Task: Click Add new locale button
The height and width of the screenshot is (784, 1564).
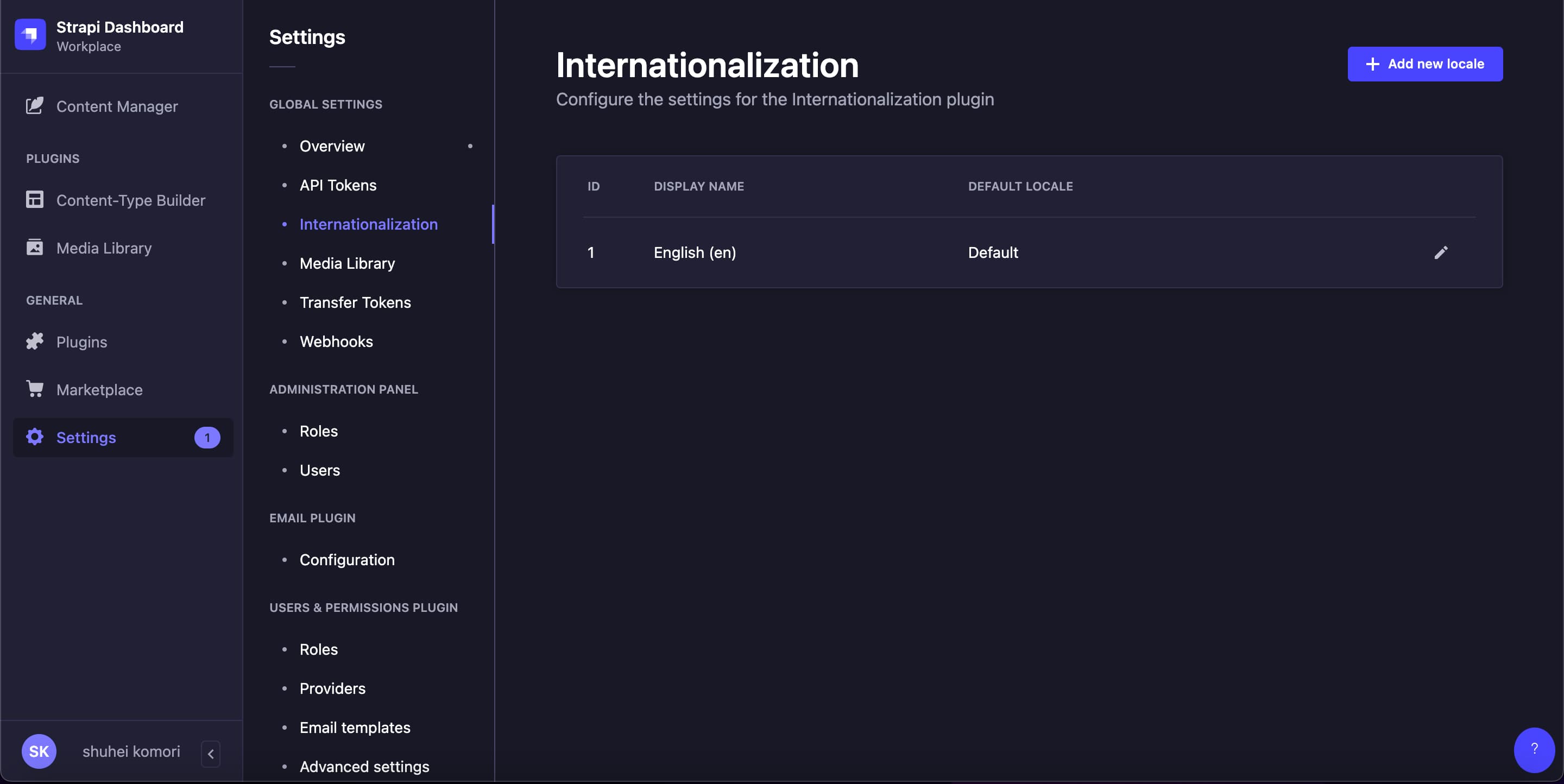Action: click(1425, 64)
